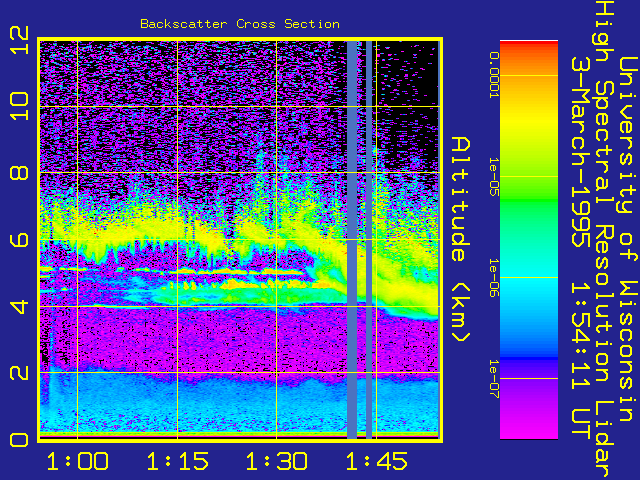Click the altitude axis label '6'

tap(19, 239)
